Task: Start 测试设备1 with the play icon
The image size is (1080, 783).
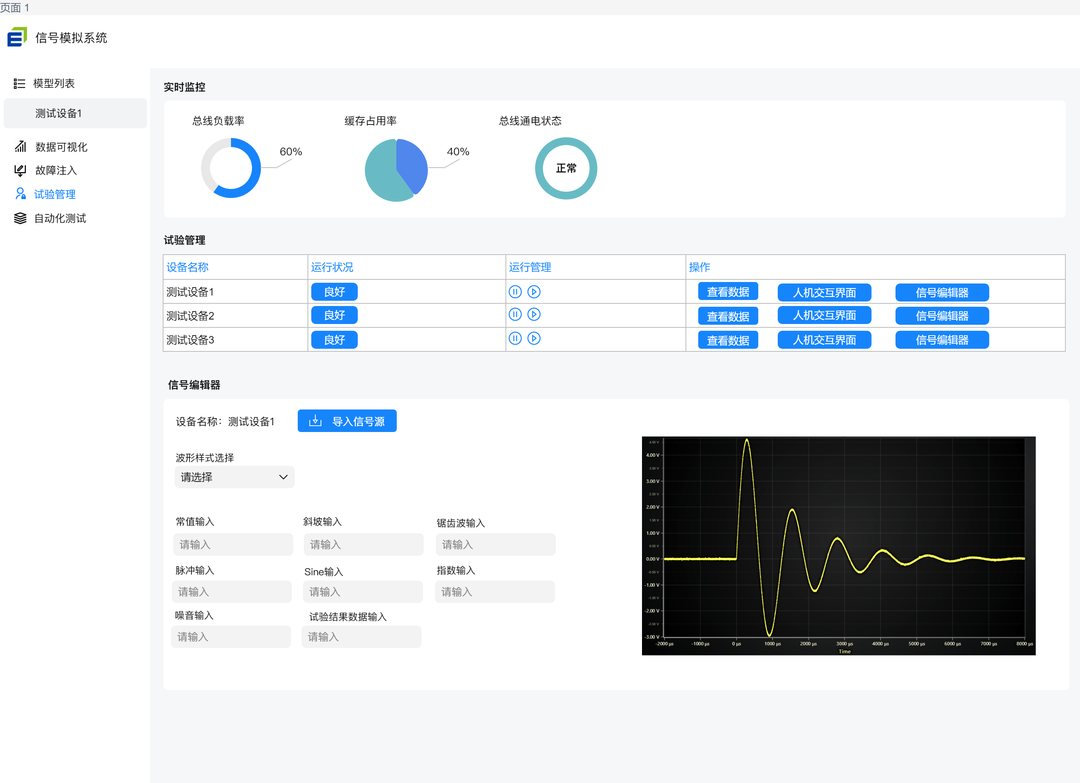Action: pos(534,291)
